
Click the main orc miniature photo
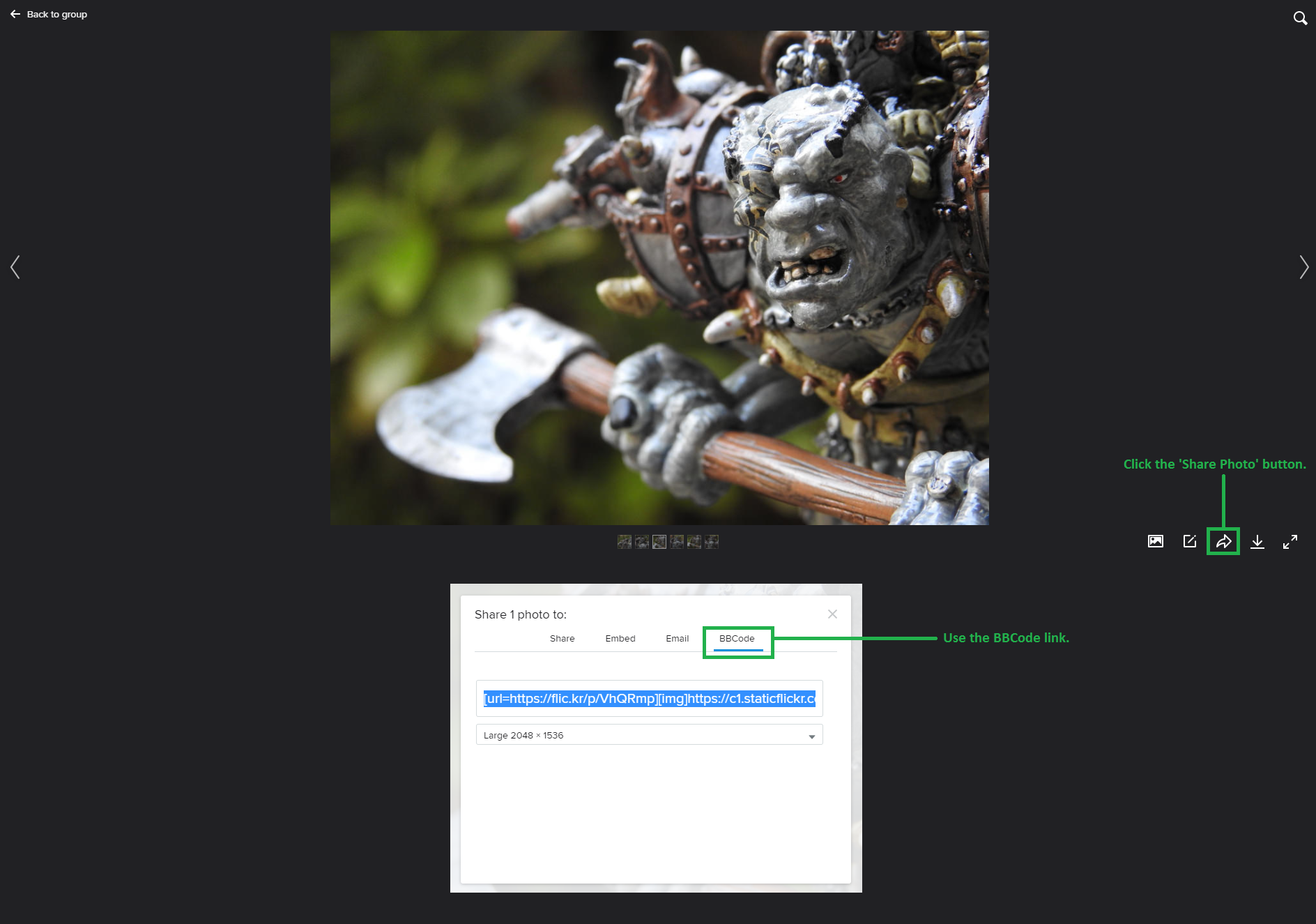coord(659,278)
